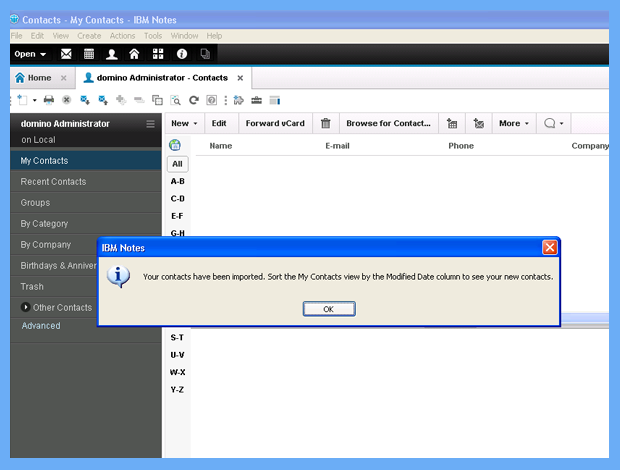Filter contacts by W-X
Viewport: 620px width, 470px height.
(178, 372)
